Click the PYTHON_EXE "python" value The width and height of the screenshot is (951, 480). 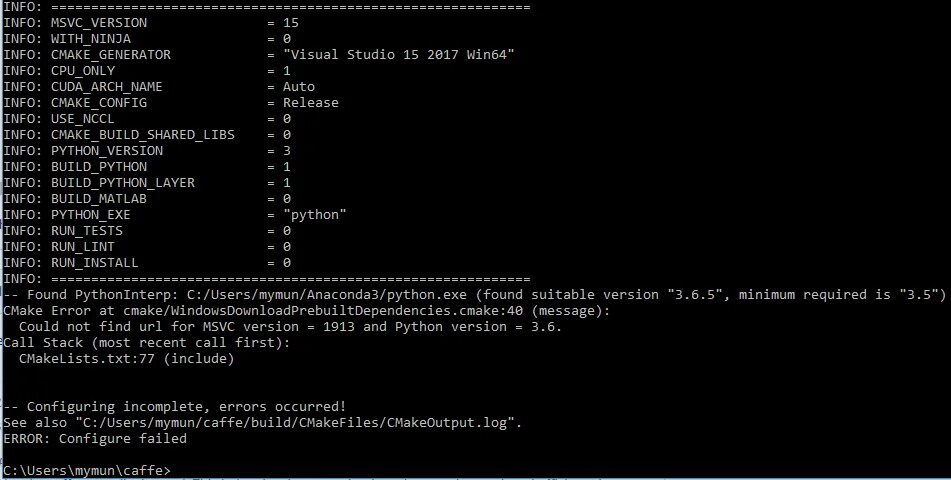[315, 215]
